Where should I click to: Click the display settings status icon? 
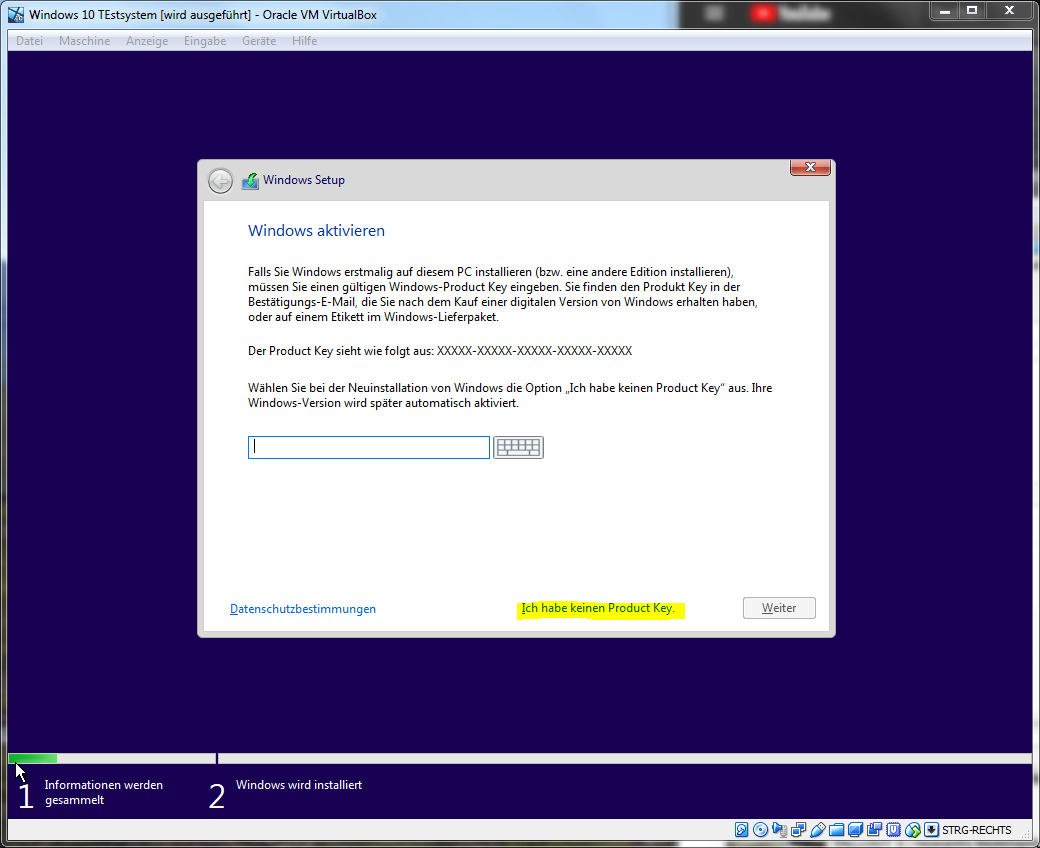coord(855,830)
